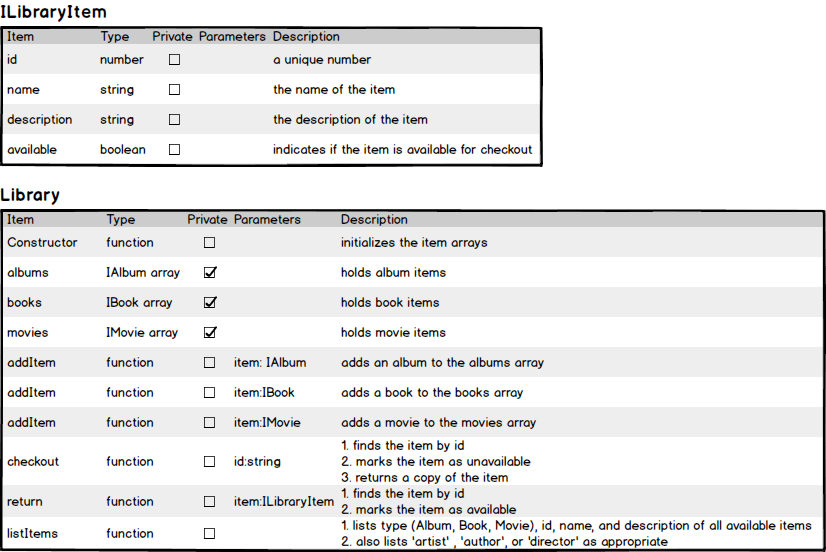Click the 'IAlbum array' type cell
The image size is (826, 552).
coord(143,272)
